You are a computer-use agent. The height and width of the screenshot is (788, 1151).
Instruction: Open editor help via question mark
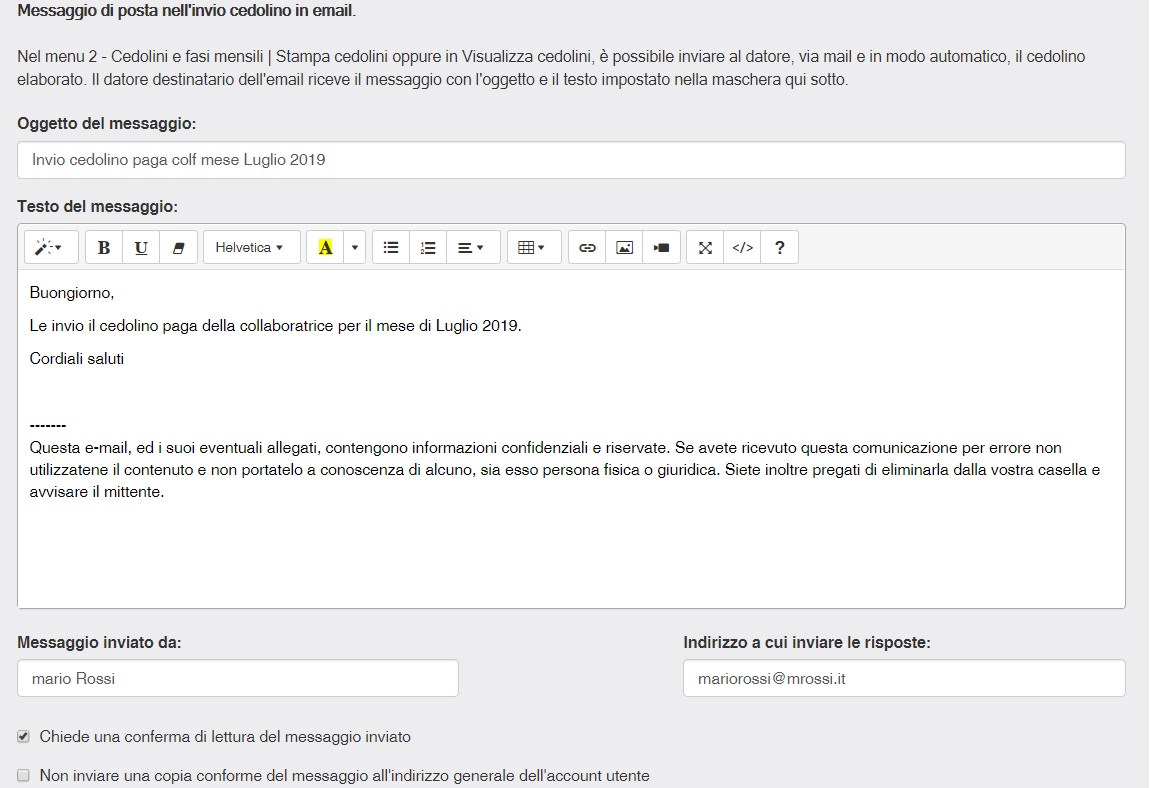pos(780,248)
